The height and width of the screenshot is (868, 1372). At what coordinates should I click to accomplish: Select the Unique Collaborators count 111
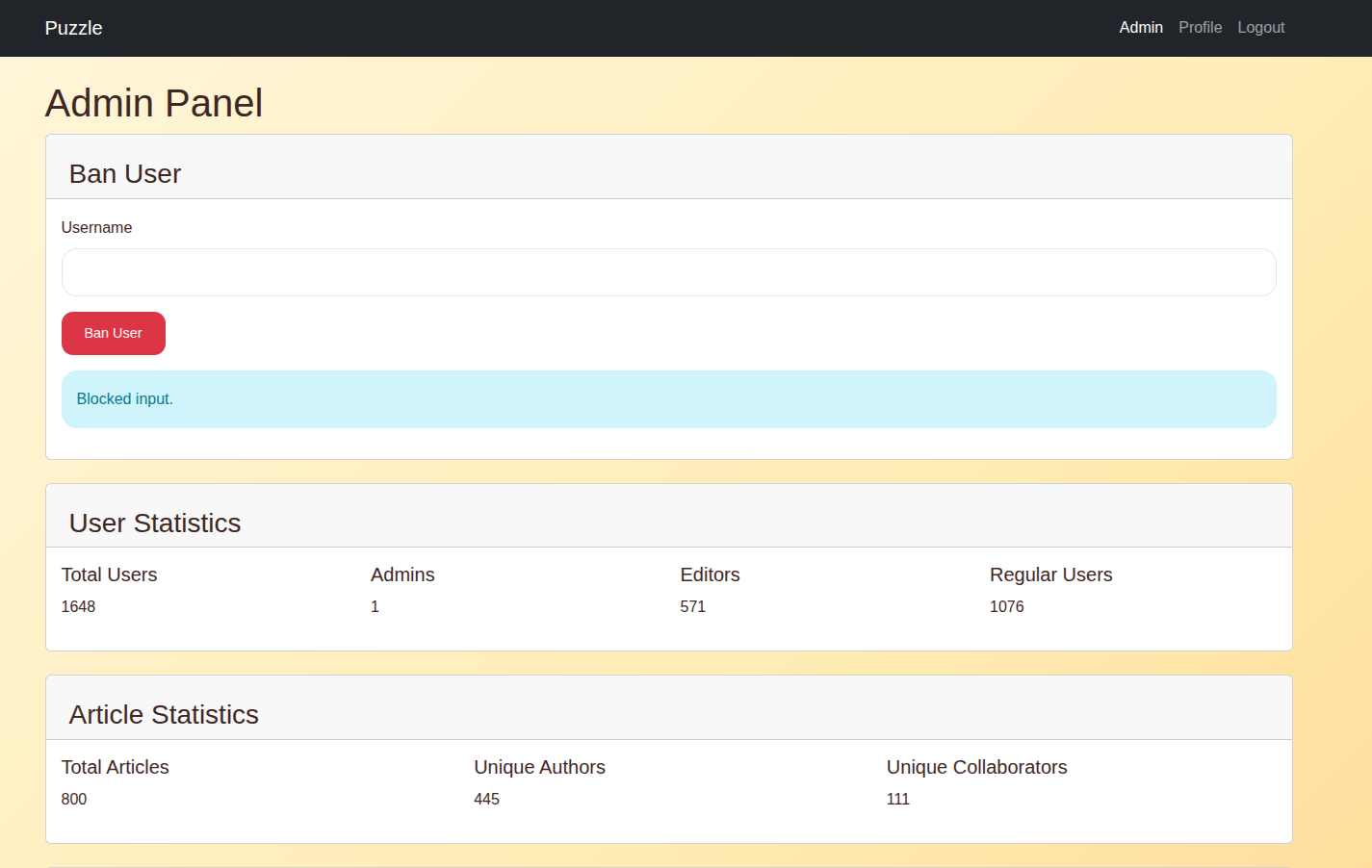(897, 800)
